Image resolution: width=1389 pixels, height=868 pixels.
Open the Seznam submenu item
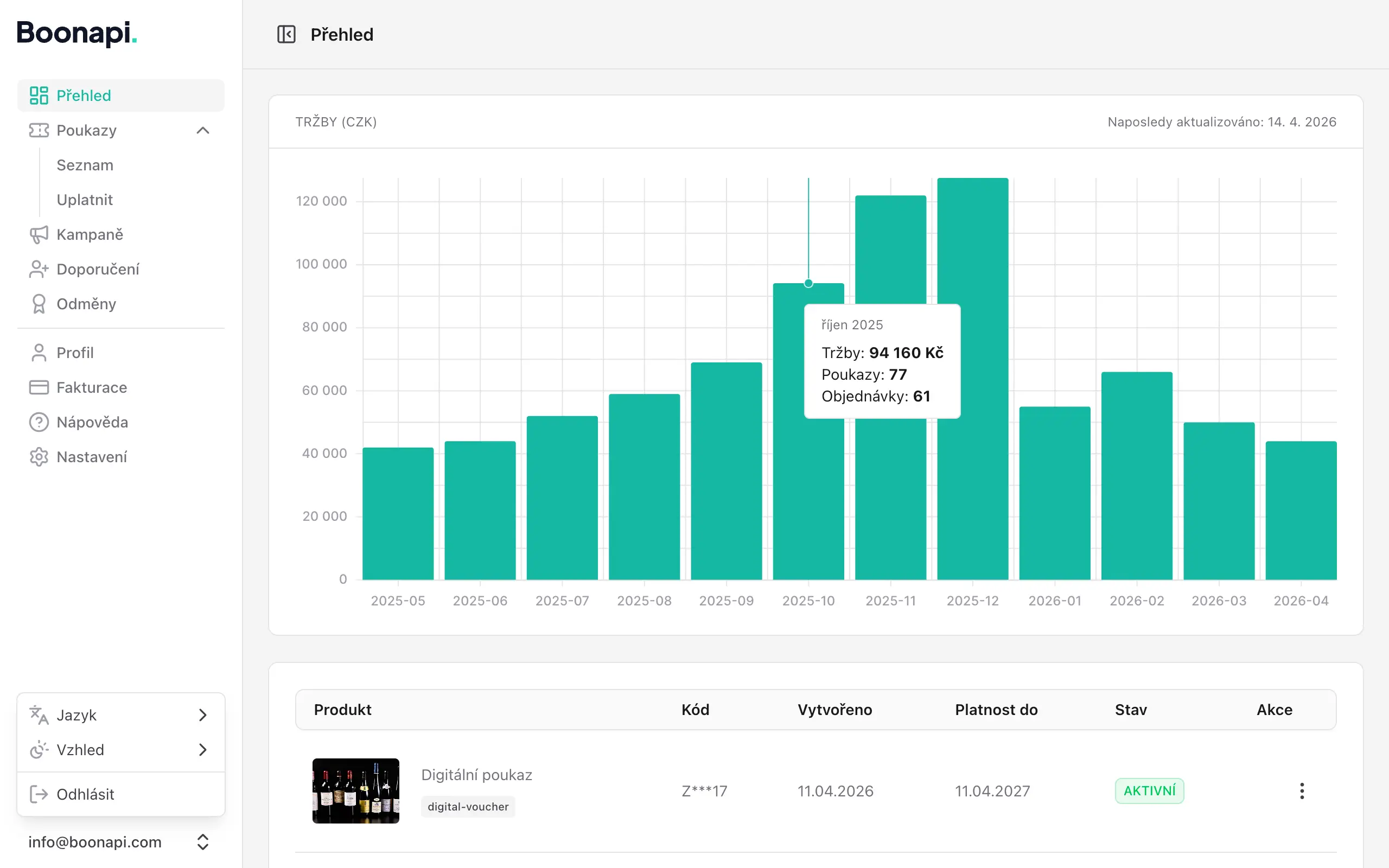tap(85, 165)
